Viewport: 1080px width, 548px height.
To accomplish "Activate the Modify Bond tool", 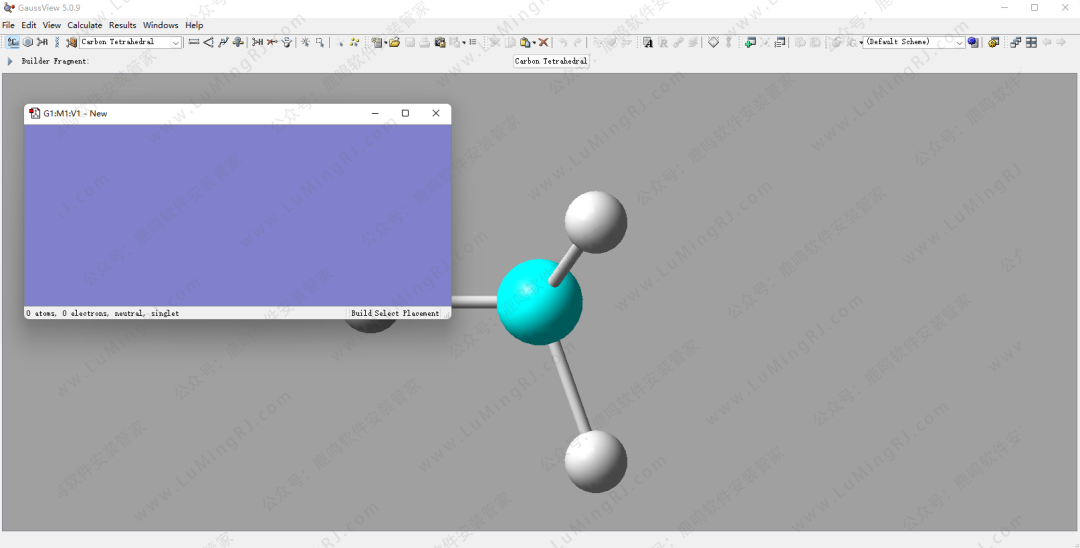I will tap(194, 42).
